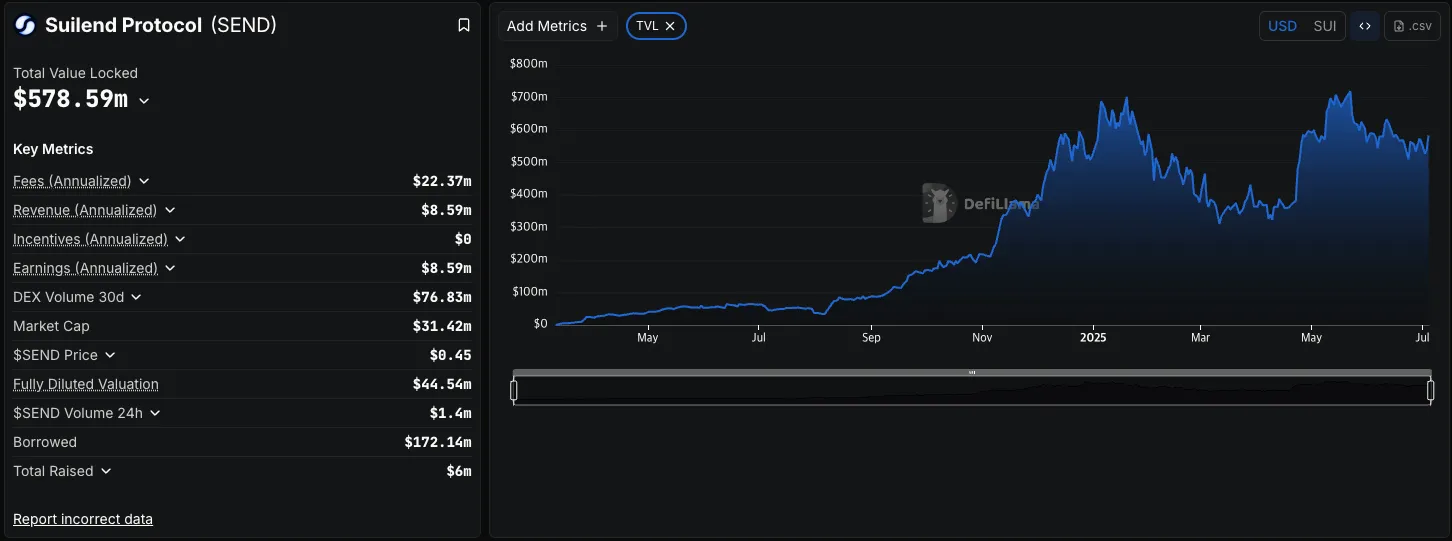Download chart data as .csv
Screen dimensions: 1452x541
pos(1412,26)
